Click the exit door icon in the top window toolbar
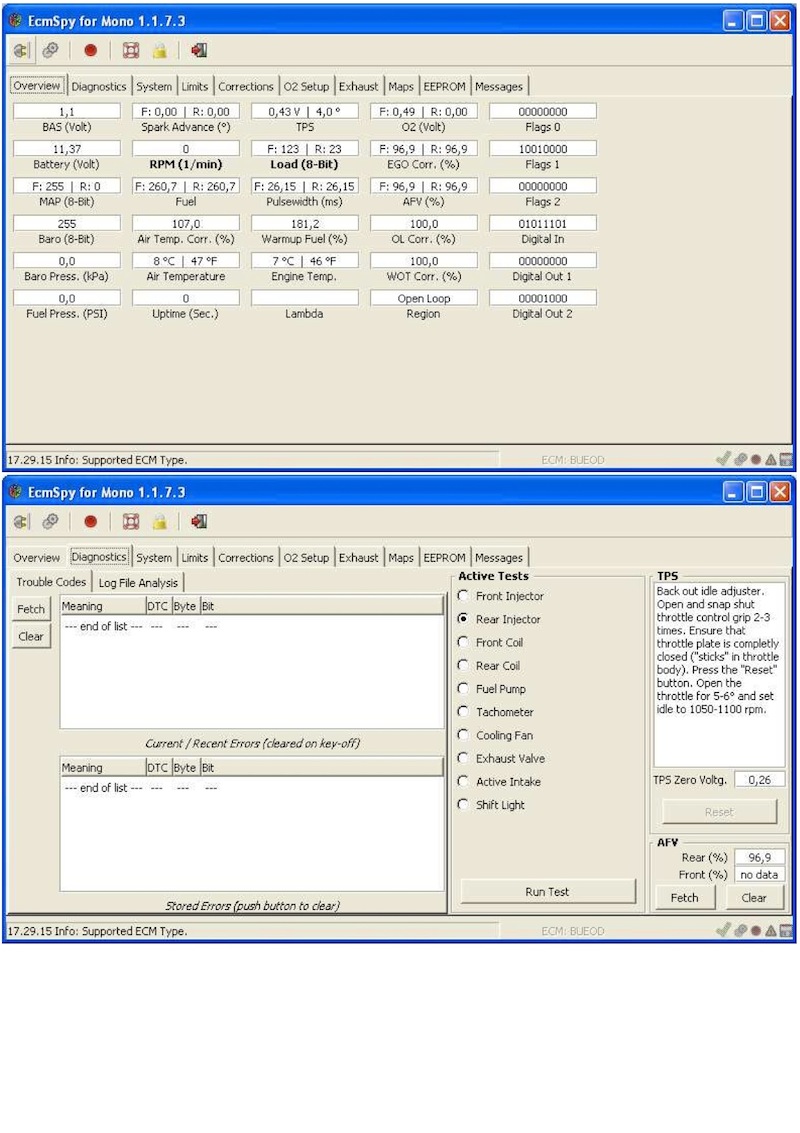Image resolution: width=800 pixels, height=1133 pixels. coord(199,51)
